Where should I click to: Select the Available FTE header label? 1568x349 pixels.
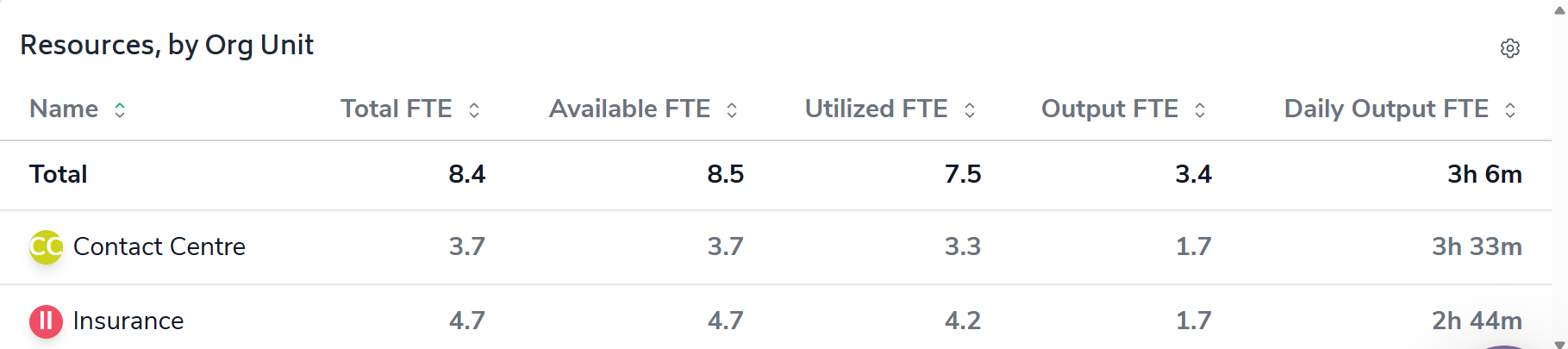click(630, 109)
